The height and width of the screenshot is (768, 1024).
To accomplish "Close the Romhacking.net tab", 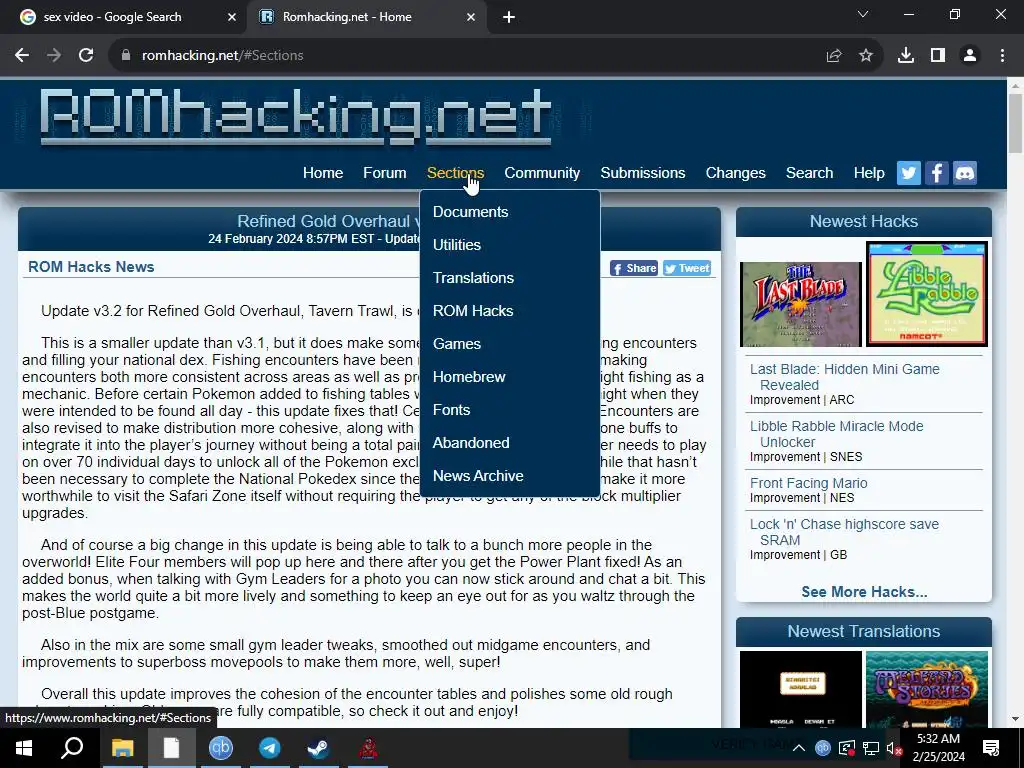I will tap(471, 18).
